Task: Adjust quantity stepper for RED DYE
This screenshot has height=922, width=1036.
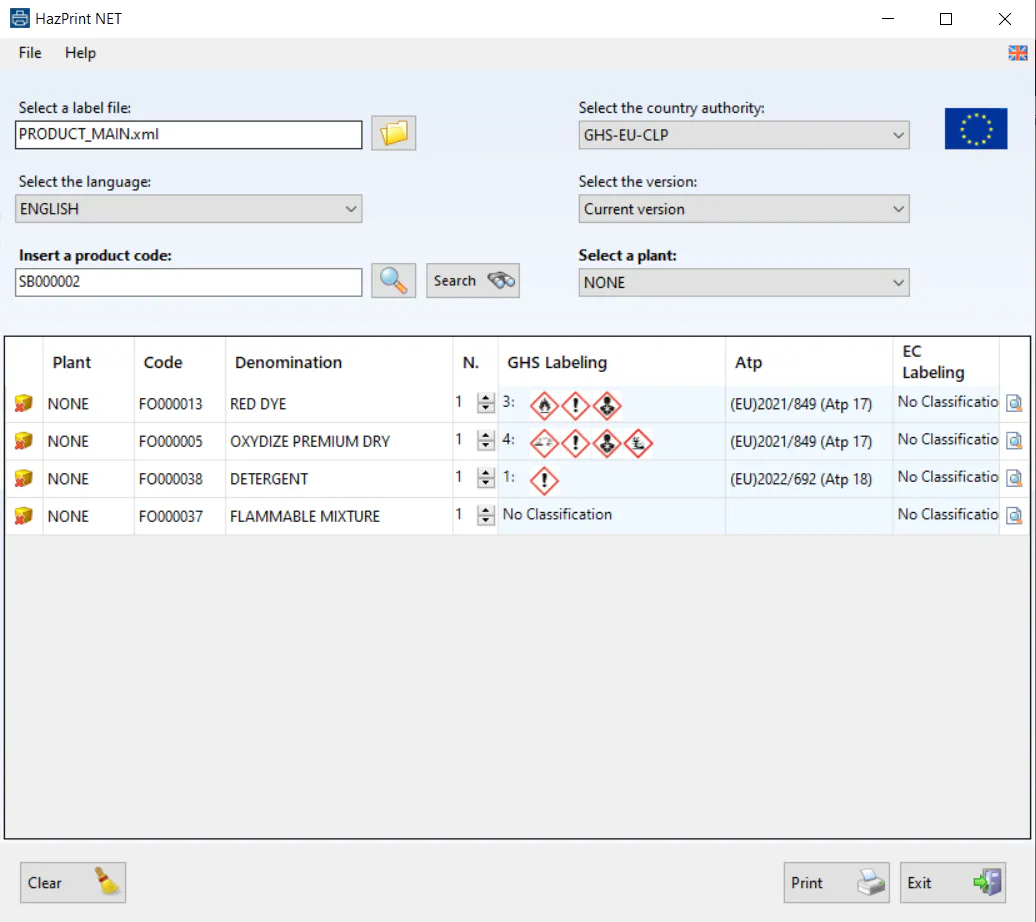Action: [486, 403]
